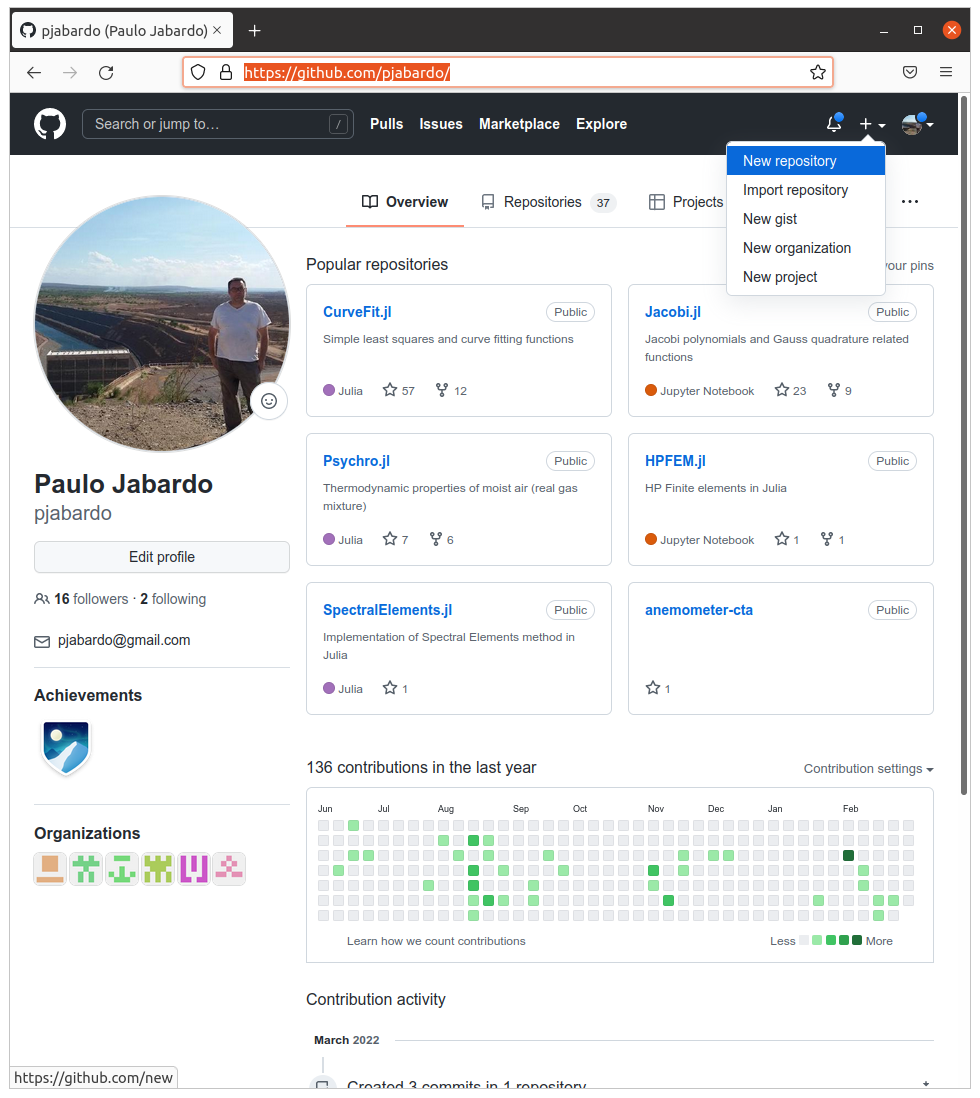Open the pink organization avatar
Image resolution: width=980 pixels, height=1098 pixels.
(x=229, y=869)
